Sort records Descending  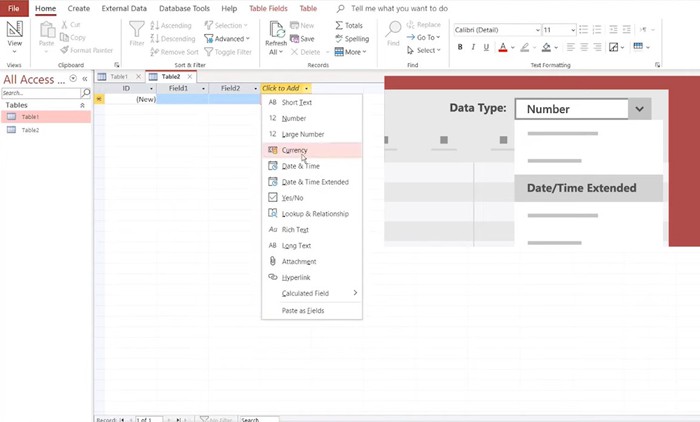pos(173,38)
